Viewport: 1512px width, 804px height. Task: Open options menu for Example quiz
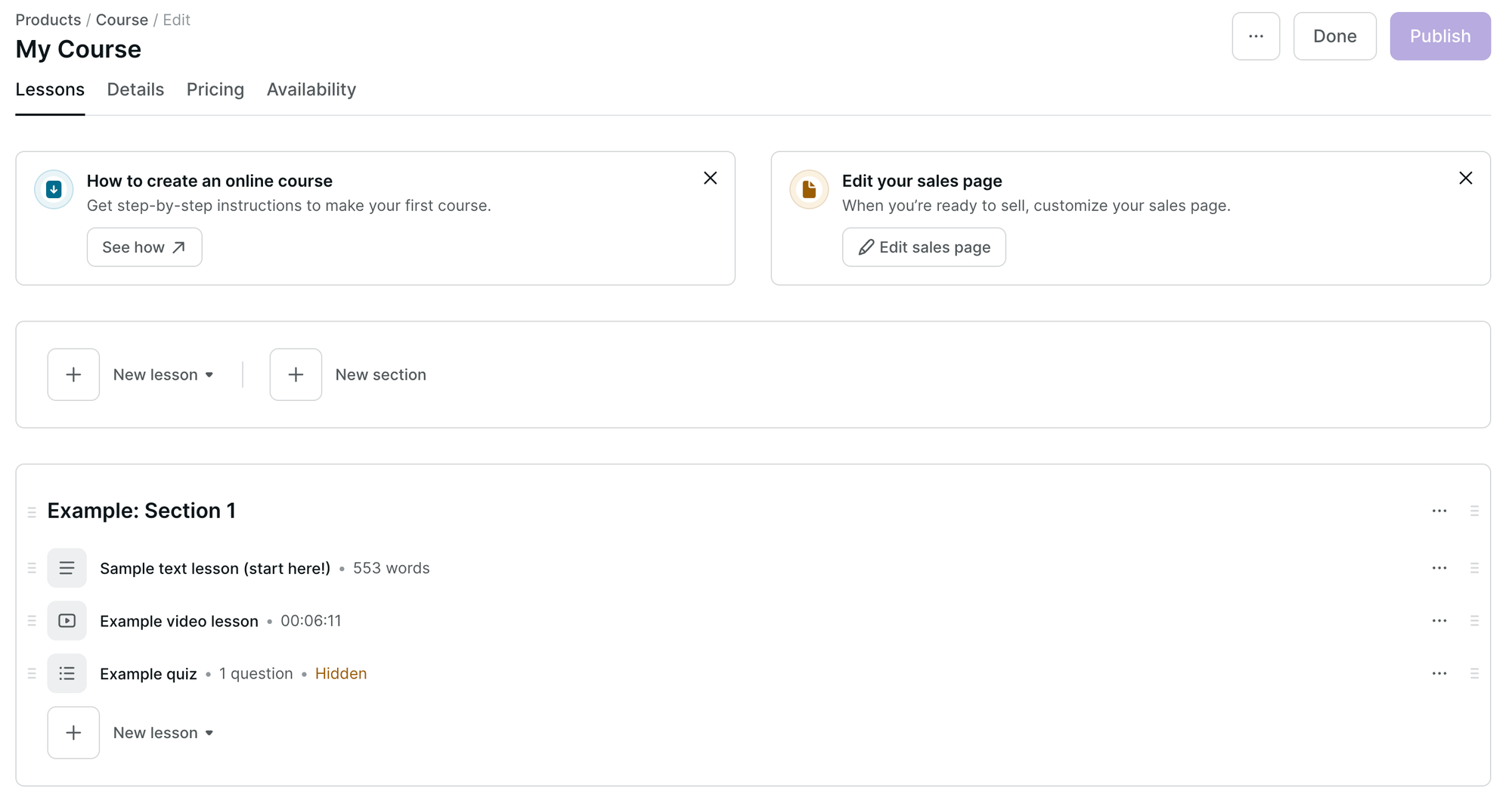[x=1439, y=673]
